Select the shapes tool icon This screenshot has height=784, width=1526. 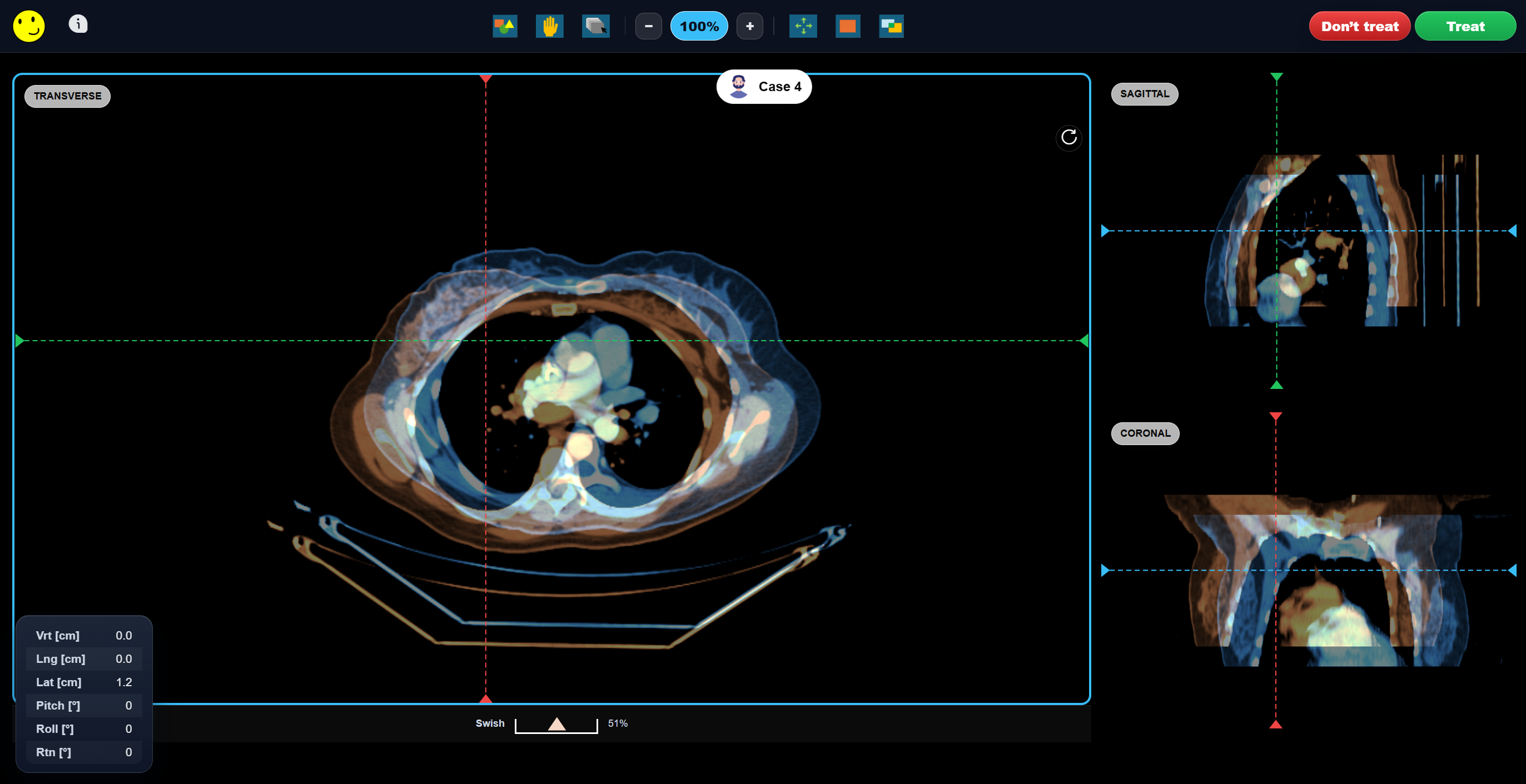pyautogui.click(x=505, y=26)
